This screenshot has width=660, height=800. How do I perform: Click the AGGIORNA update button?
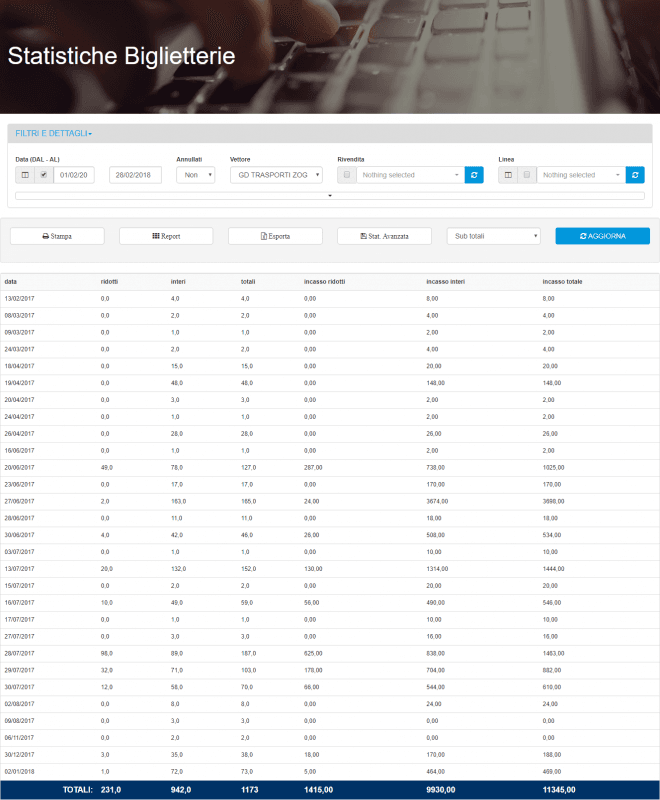coord(602,236)
